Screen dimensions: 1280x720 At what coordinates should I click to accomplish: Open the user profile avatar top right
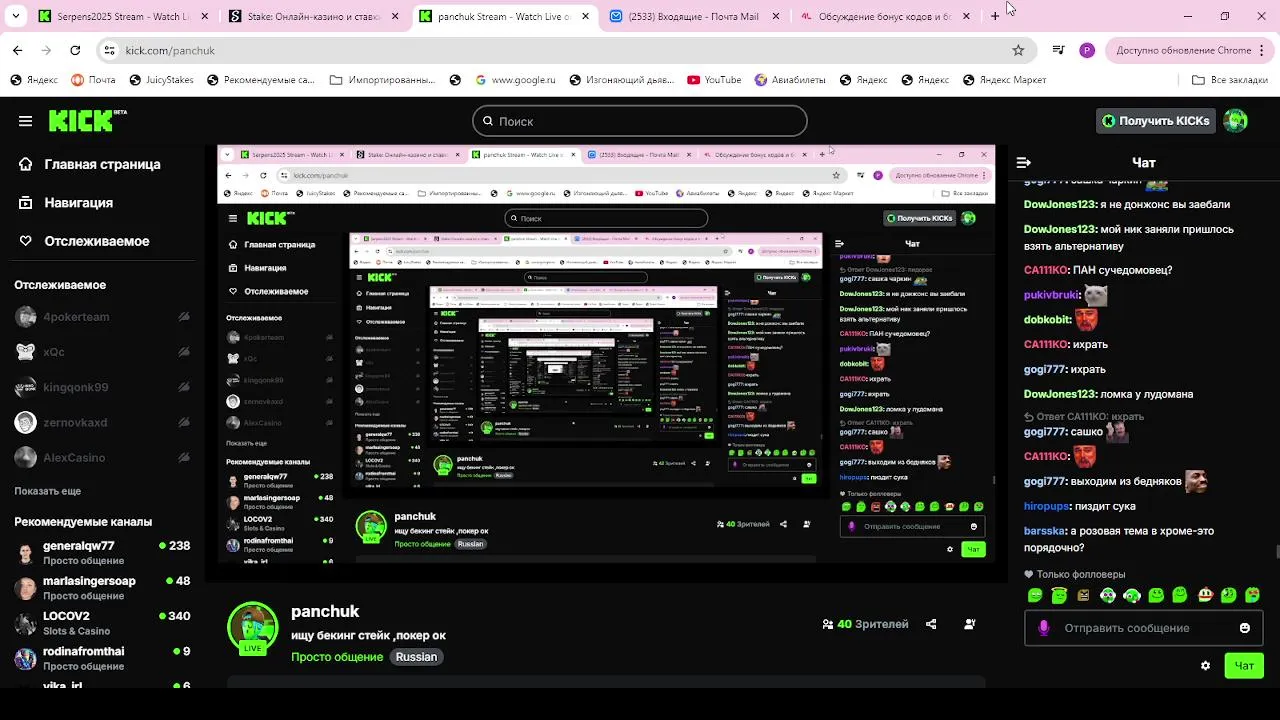(x=1236, y=121)
